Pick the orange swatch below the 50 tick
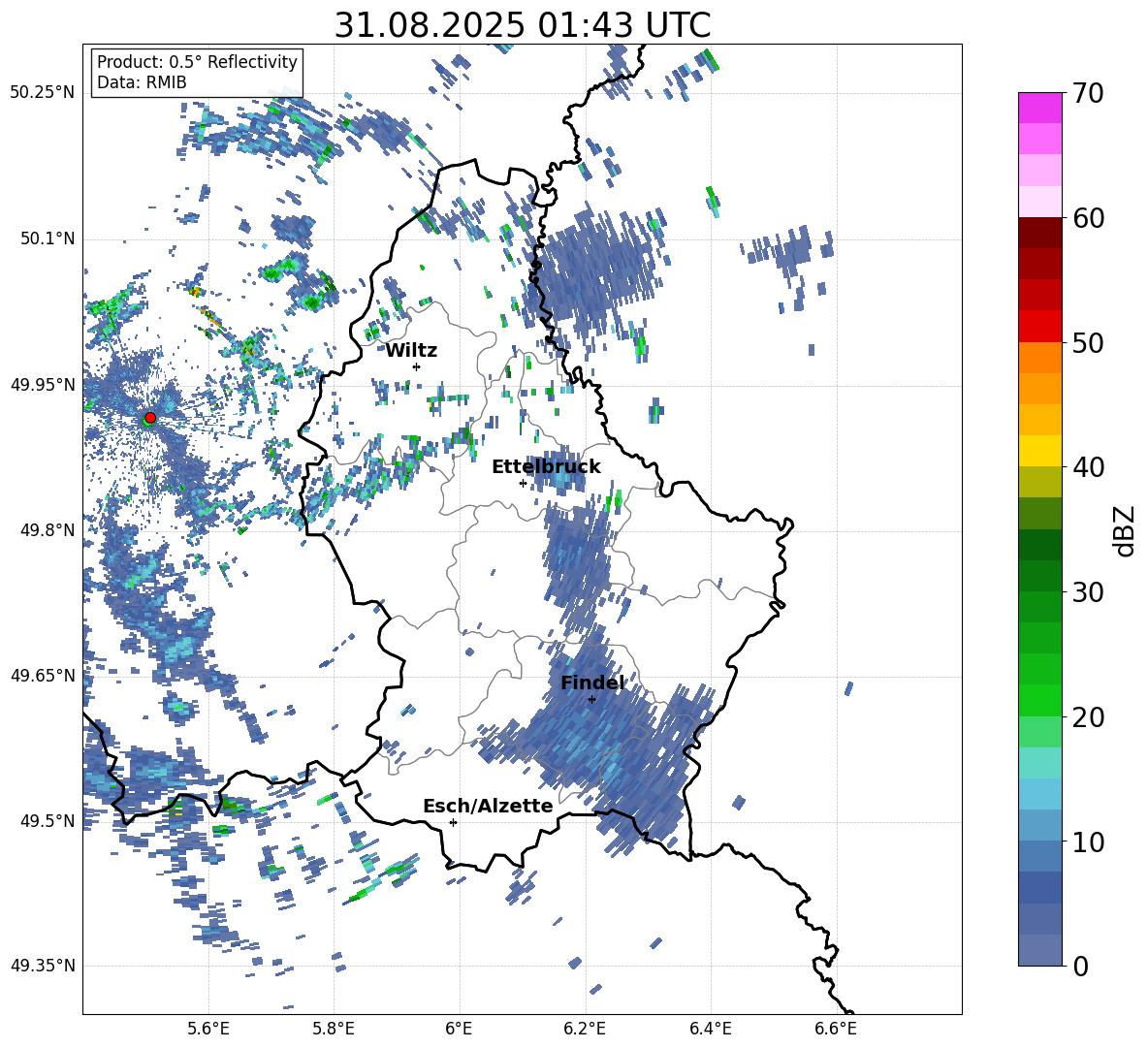This screenshot has width=1148, height=1048. click(x=1039, y=358)
